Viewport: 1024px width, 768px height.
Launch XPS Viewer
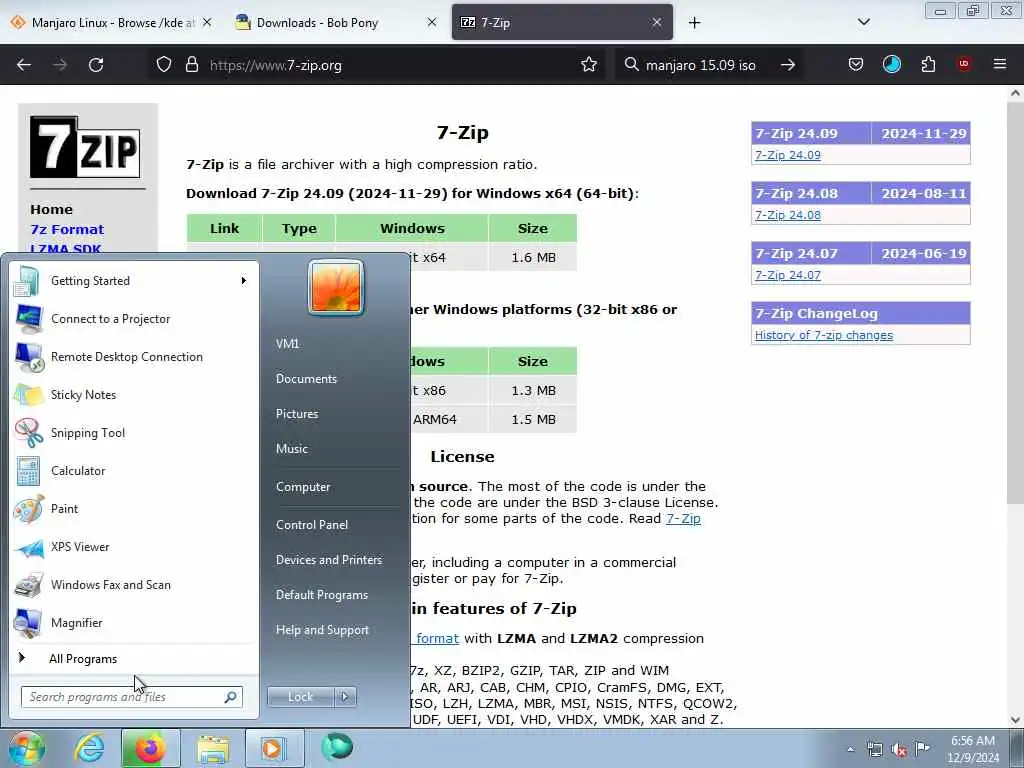pos(133,547)
